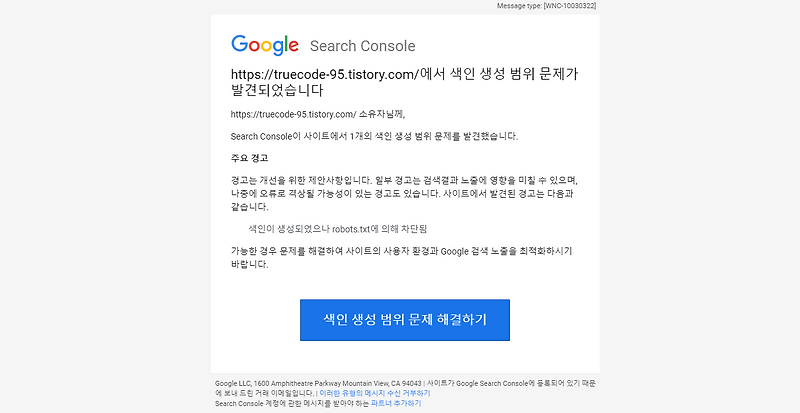Select the 주요 경고 bold heading

249,158
